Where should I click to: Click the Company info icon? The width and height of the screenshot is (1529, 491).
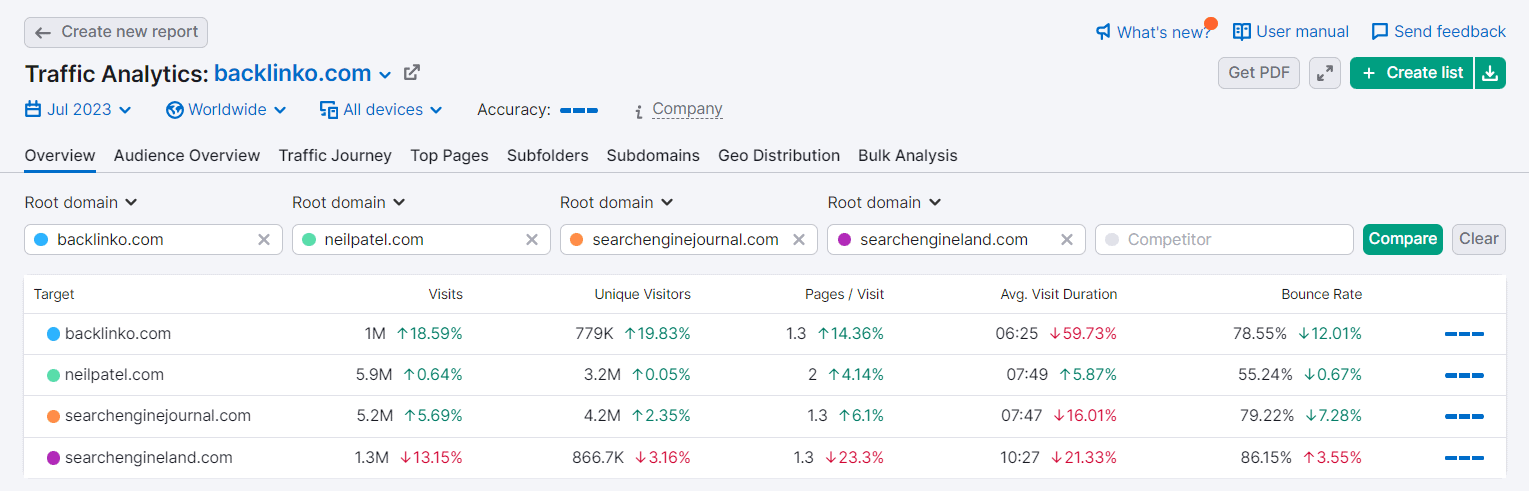[x=638, y=111]
